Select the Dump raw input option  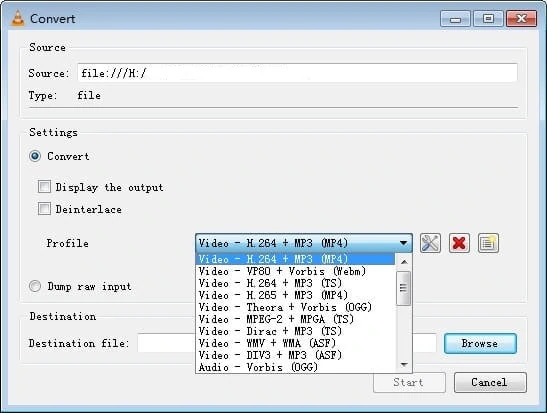pyautogui.click(x=35, y=286)
